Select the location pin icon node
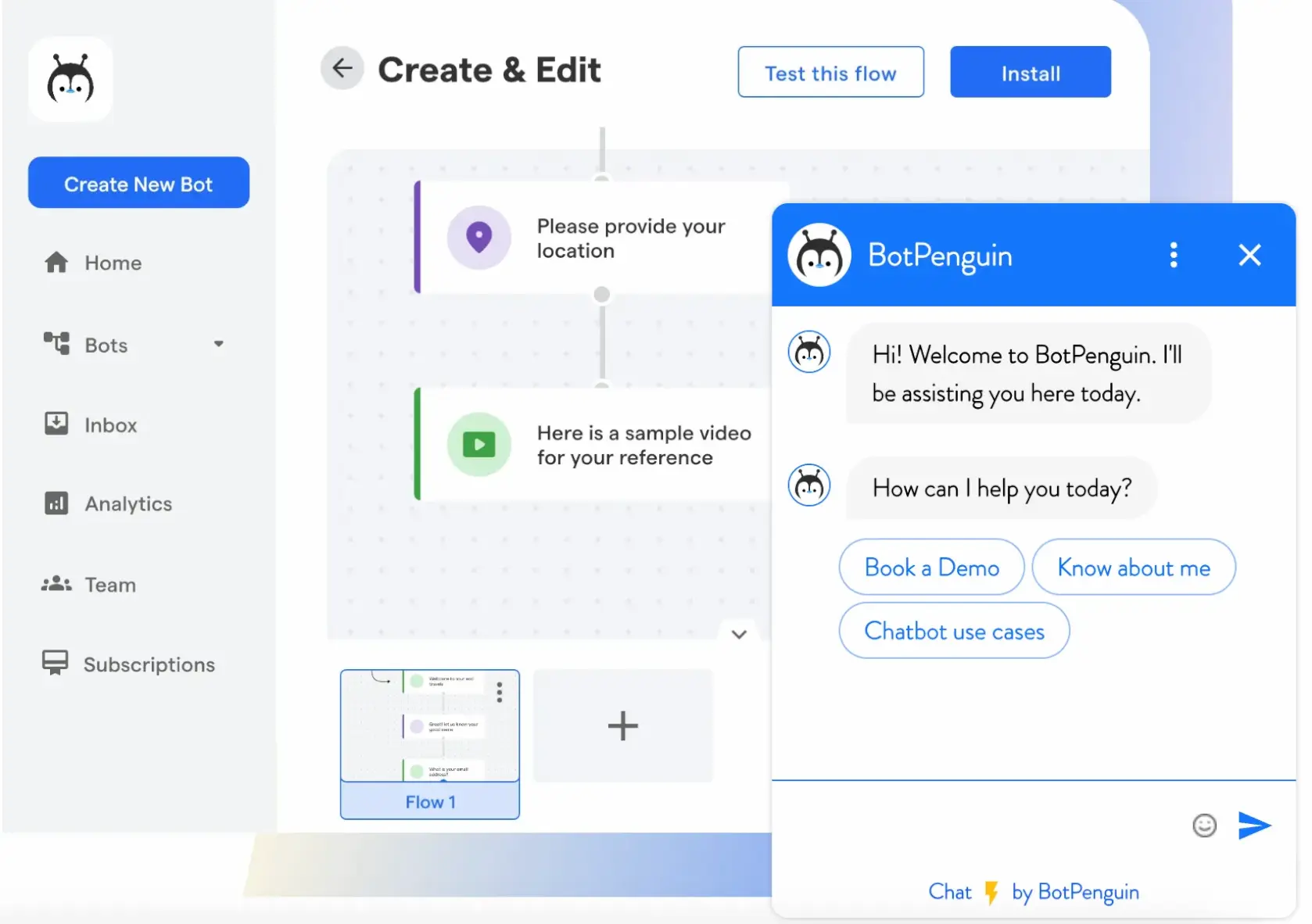The image size is (1312, 924). [479, 238]
